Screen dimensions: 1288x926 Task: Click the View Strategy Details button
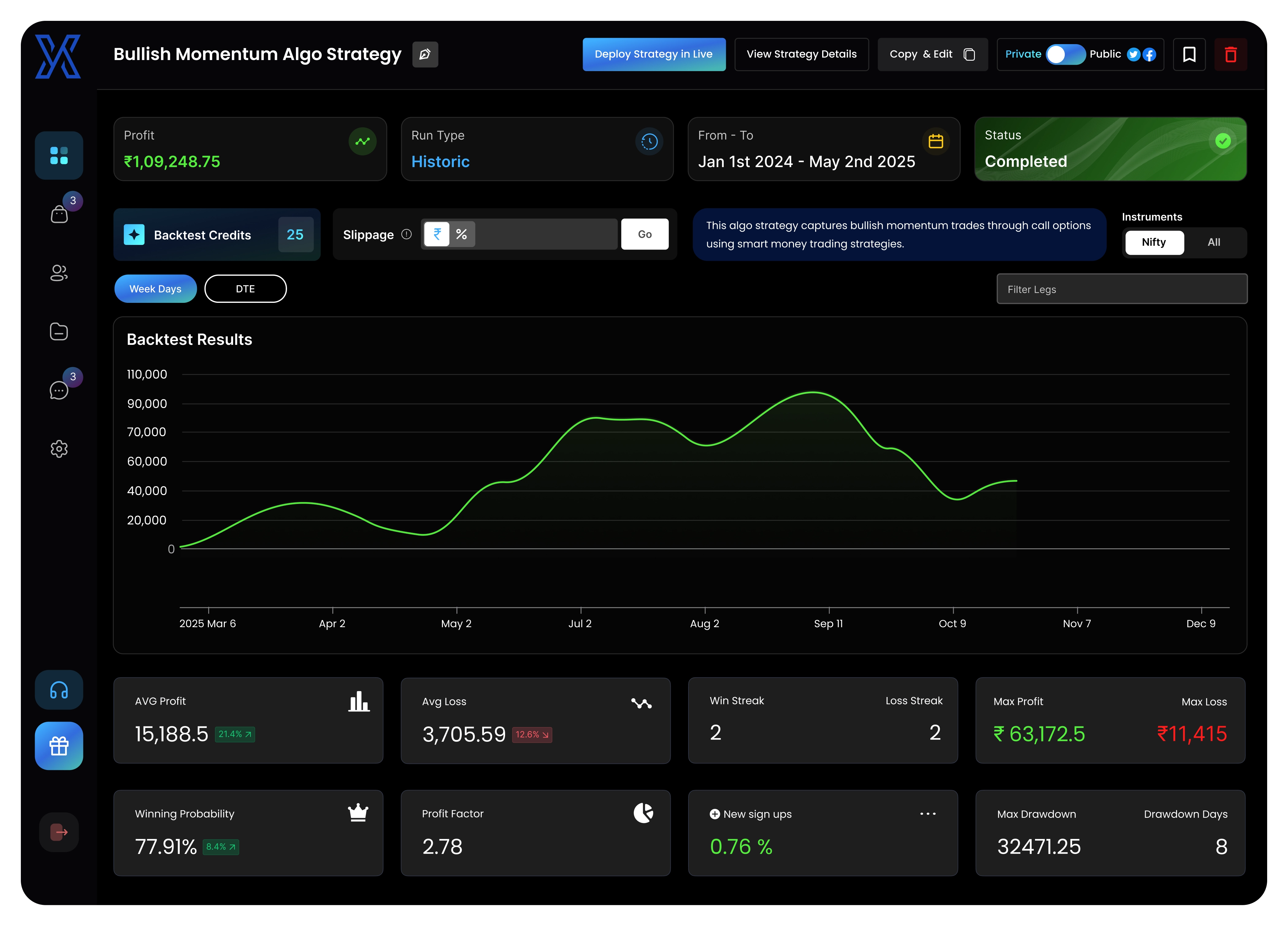(801, 55)
